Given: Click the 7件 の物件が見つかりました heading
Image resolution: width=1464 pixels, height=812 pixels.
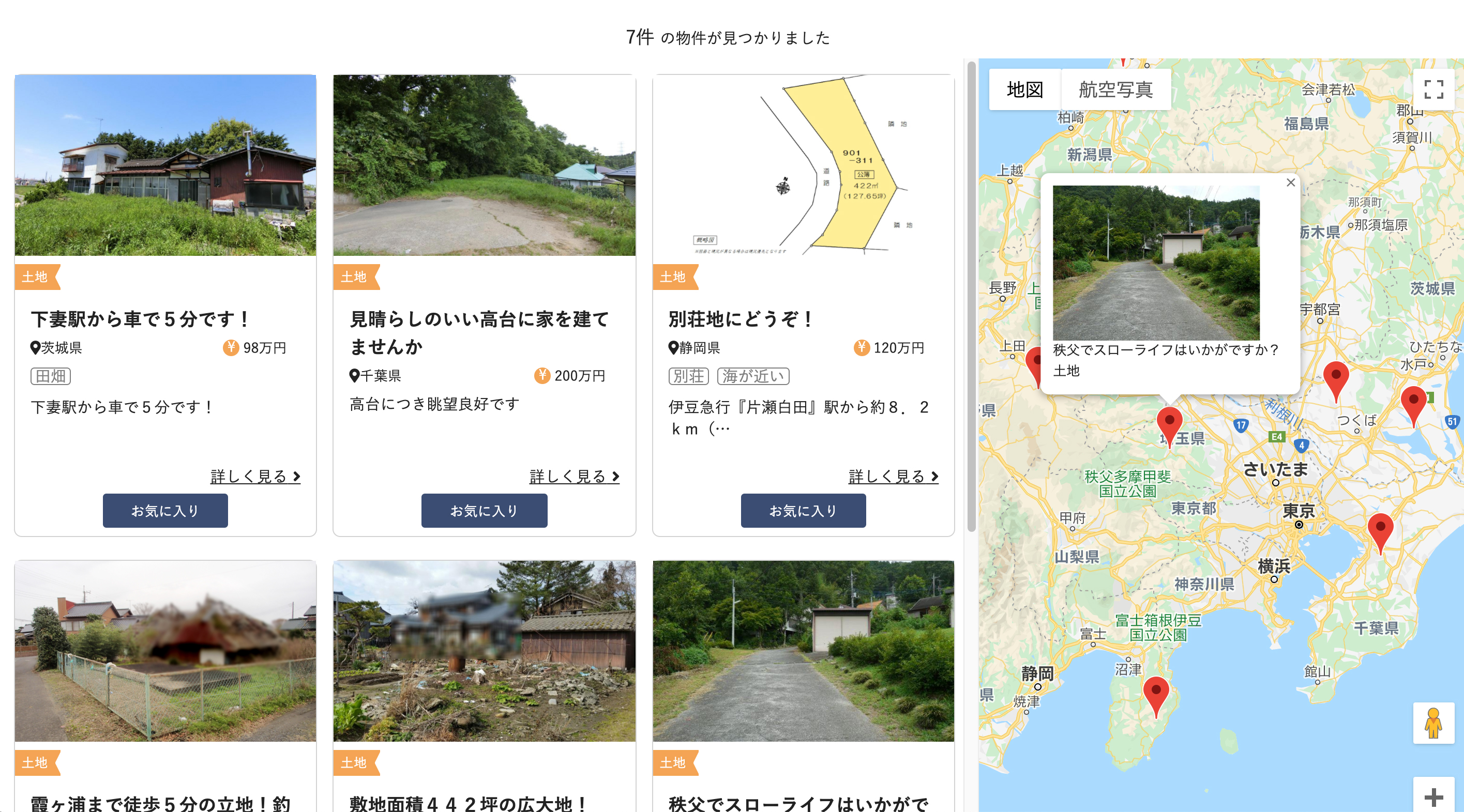Looking at the screenshot, I should click(x=728, y=37).
